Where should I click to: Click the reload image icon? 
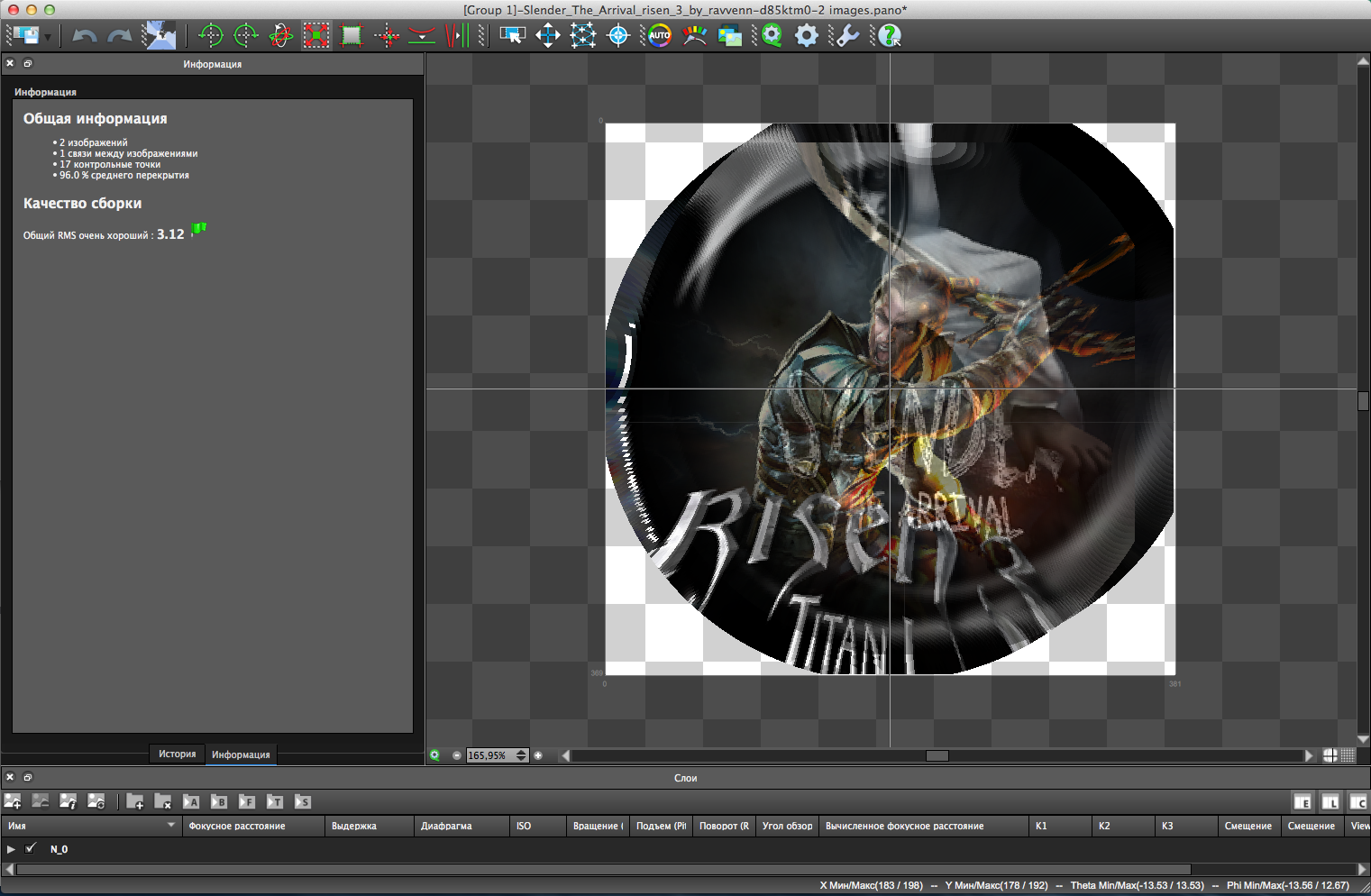(x=96, y=800)
